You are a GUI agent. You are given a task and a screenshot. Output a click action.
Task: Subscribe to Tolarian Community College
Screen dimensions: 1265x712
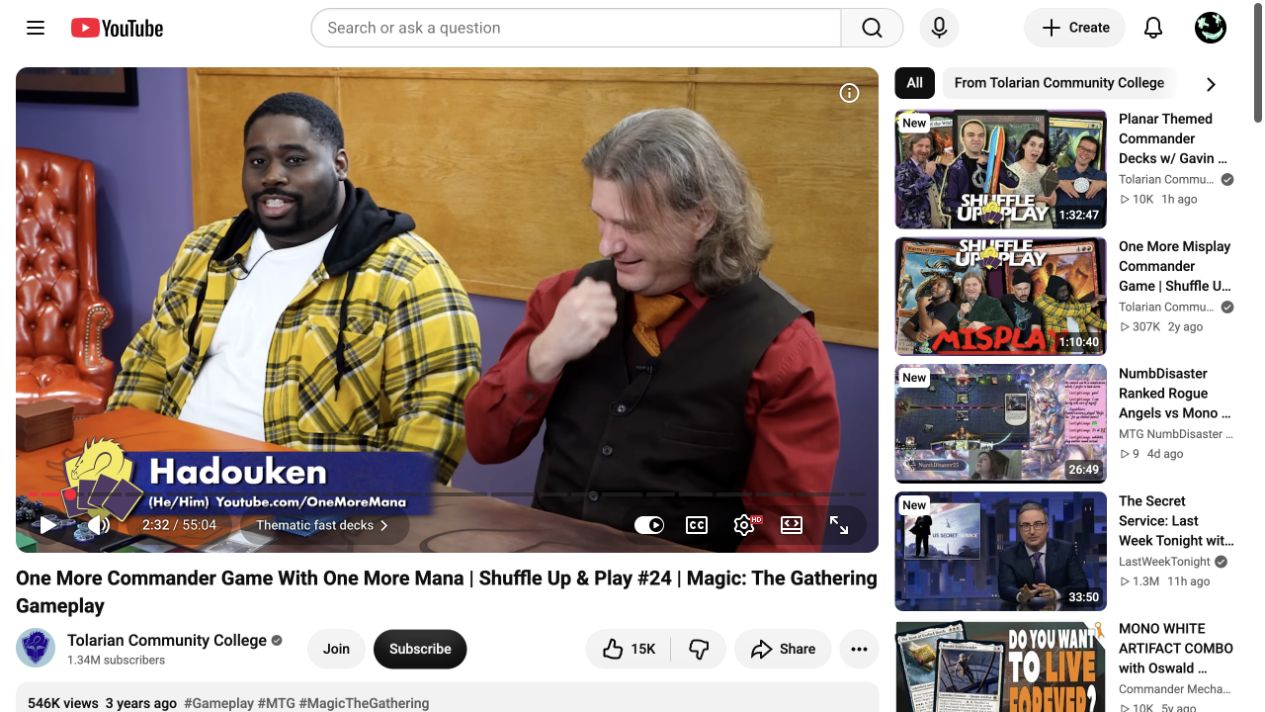pos(420,649)
